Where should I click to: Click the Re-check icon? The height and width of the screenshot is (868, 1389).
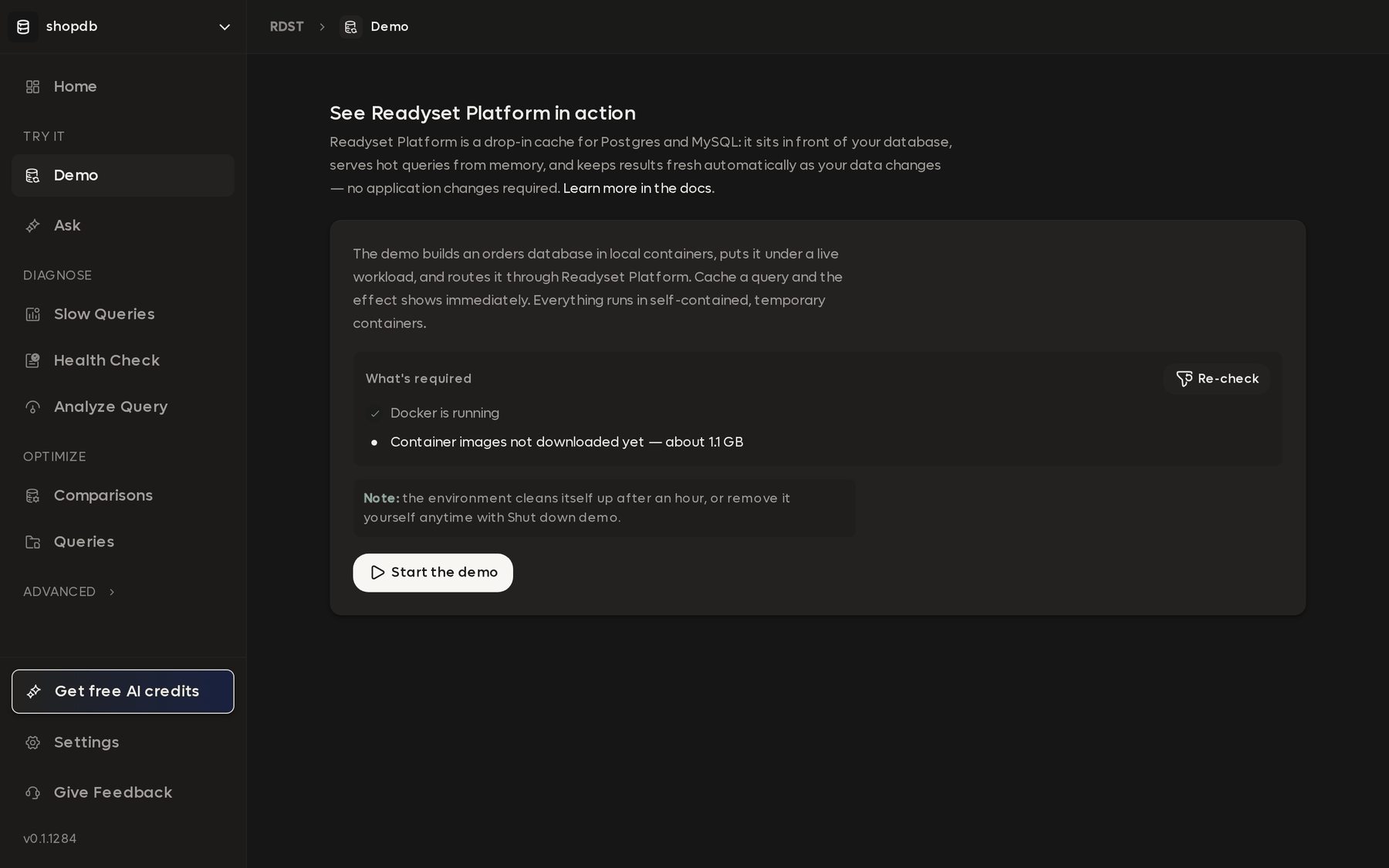click(x=1184, y=379)
